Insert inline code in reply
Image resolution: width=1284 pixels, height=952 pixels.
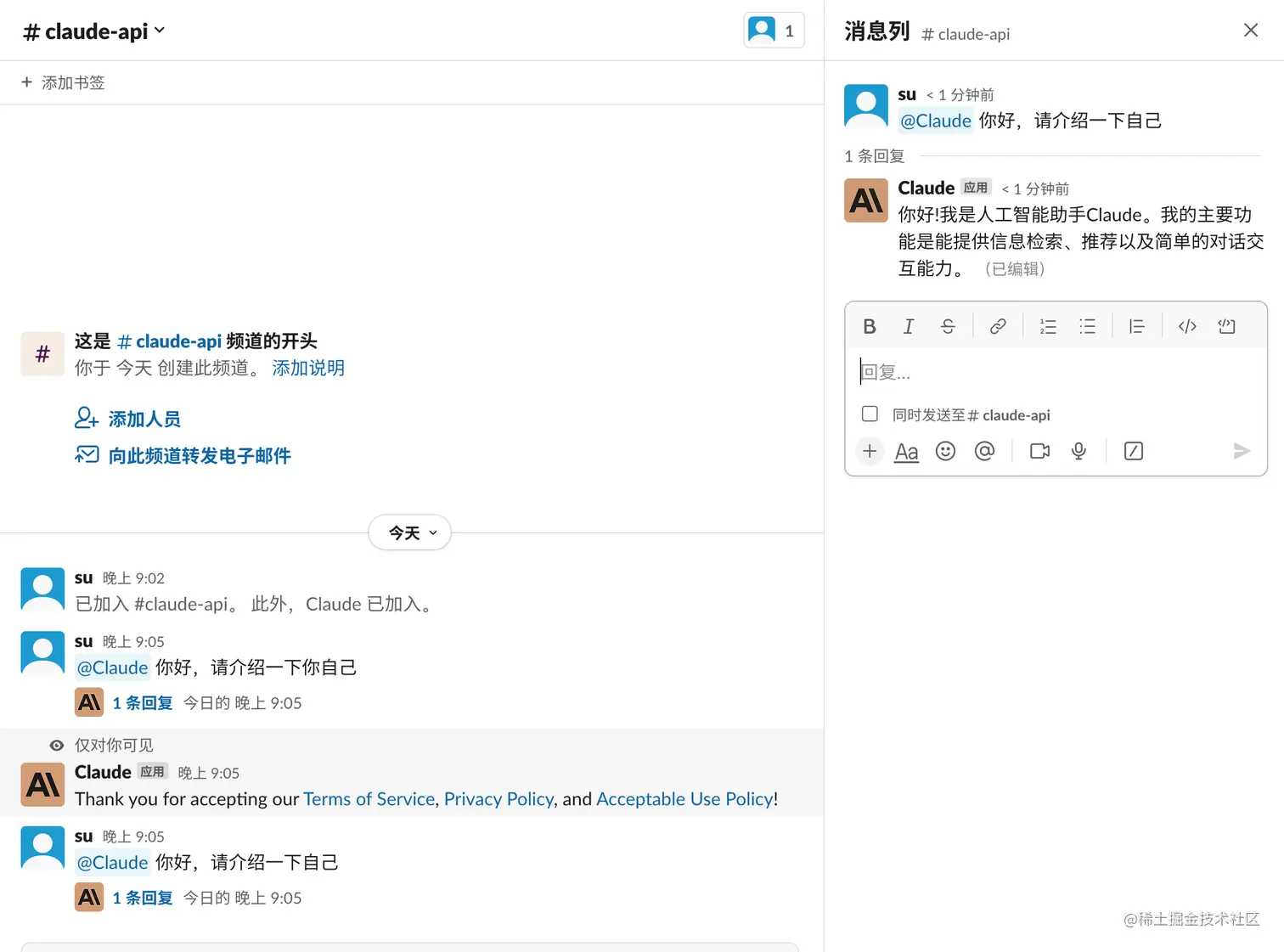click(x=1187, y=326)
